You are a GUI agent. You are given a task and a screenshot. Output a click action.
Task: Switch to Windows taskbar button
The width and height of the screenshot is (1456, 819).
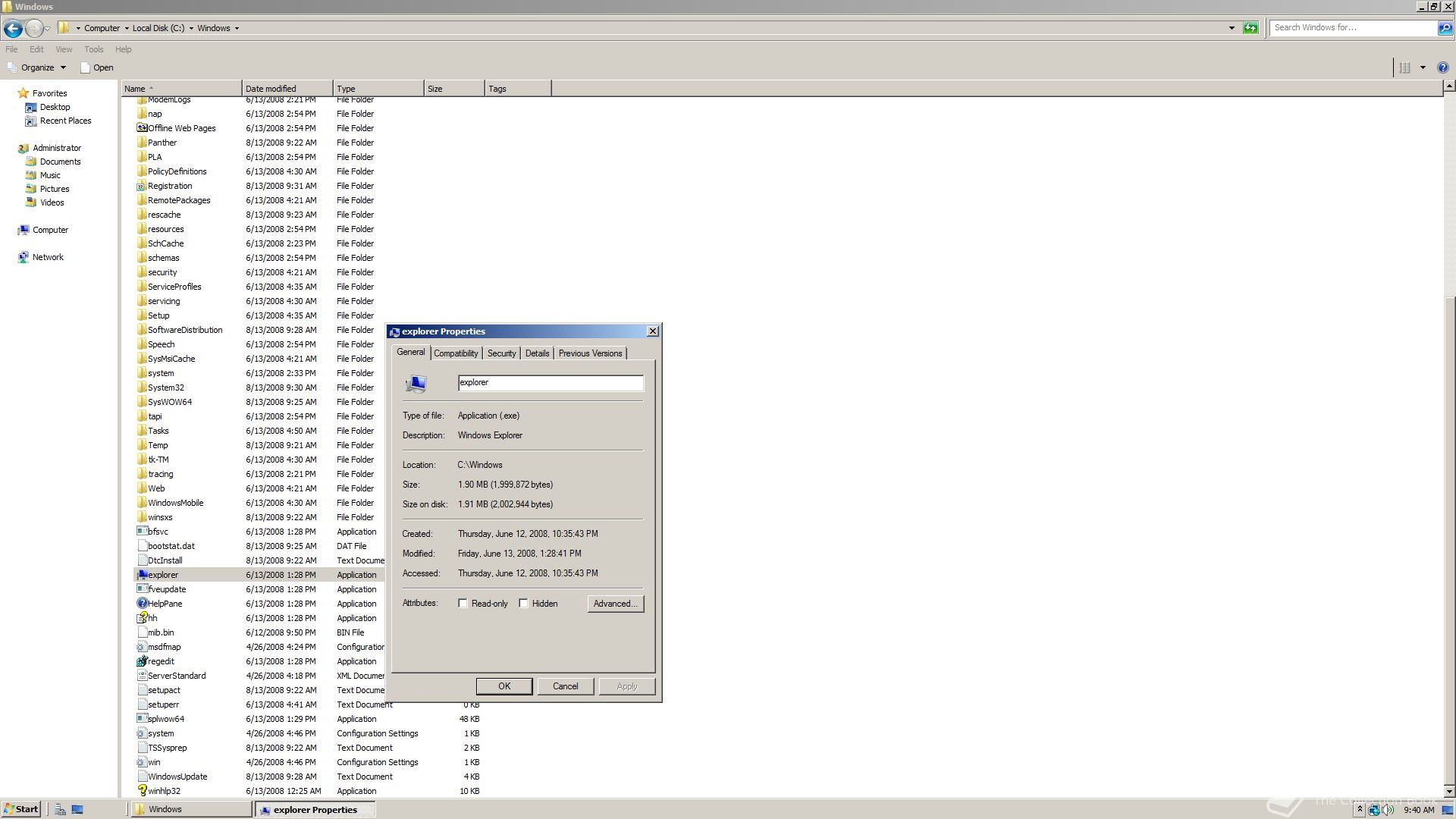190,809
